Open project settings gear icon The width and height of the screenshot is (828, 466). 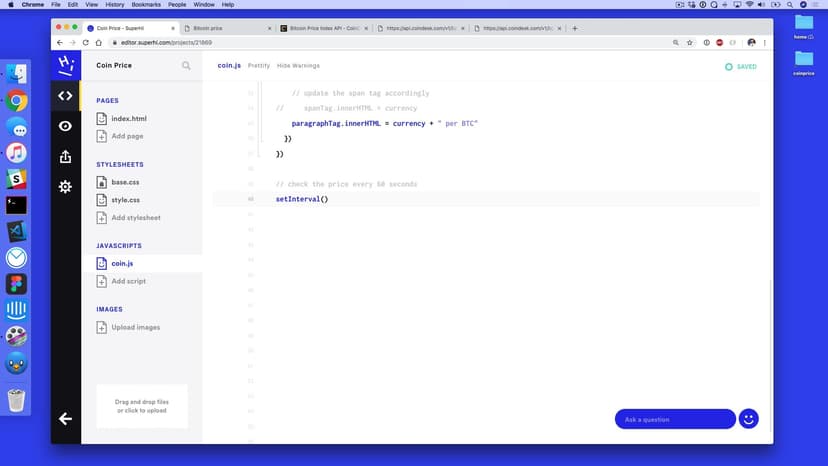coord(65,187)
